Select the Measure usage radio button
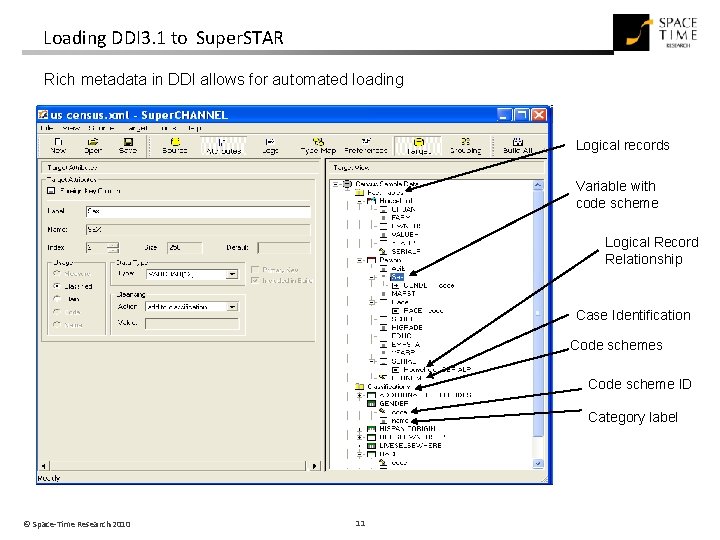This screenshot has height=540, width=720. click(x=57, y=273)
